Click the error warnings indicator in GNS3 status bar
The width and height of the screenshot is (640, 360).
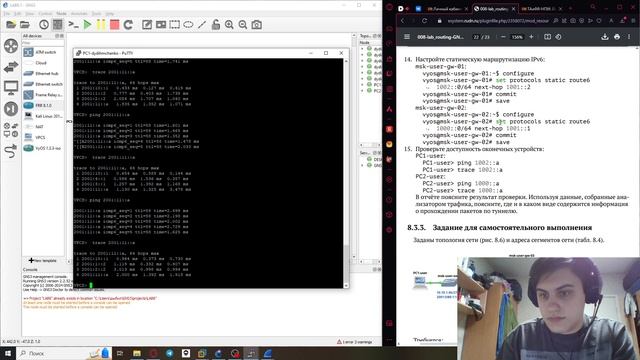(354, 342)
